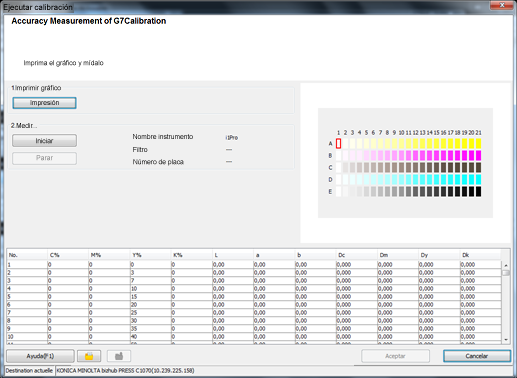The height and width of the screenshot is (378, 517).
Task: Close the Ejecutar calibración dialog
Action: click(502, 5)
